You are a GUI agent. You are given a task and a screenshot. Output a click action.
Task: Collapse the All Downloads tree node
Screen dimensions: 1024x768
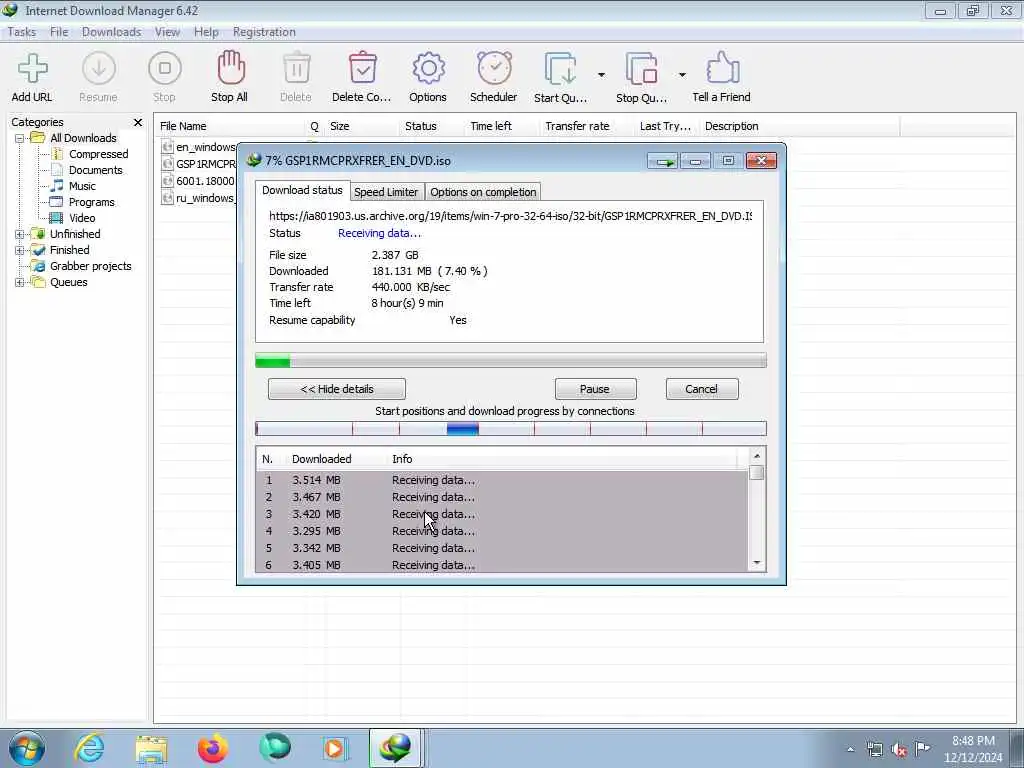coord(20,138)
